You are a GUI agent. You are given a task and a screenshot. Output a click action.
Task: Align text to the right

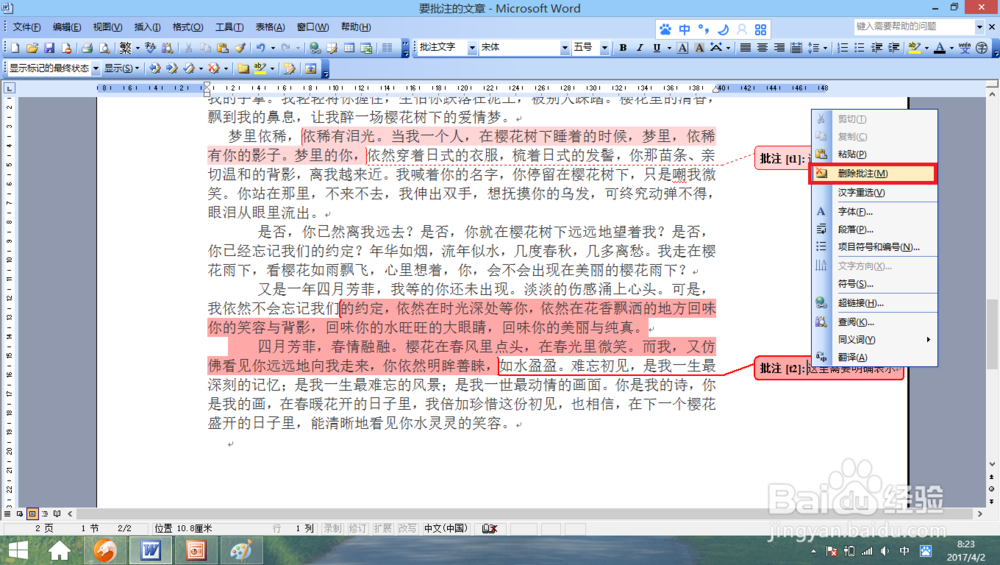click(x=779, y=48)
